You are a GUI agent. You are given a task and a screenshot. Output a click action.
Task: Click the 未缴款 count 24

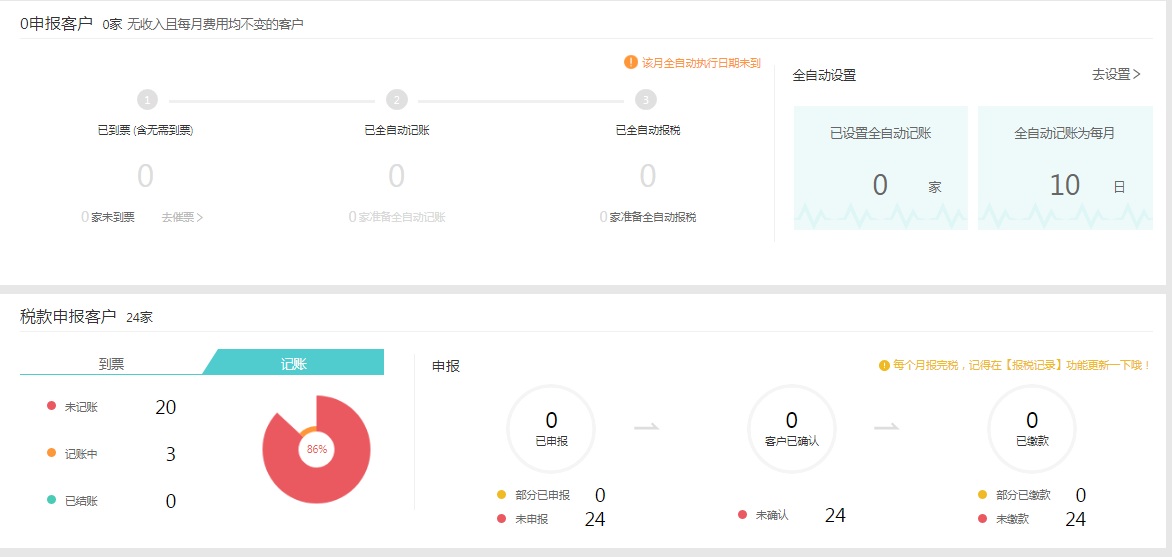coord(1076,519)
